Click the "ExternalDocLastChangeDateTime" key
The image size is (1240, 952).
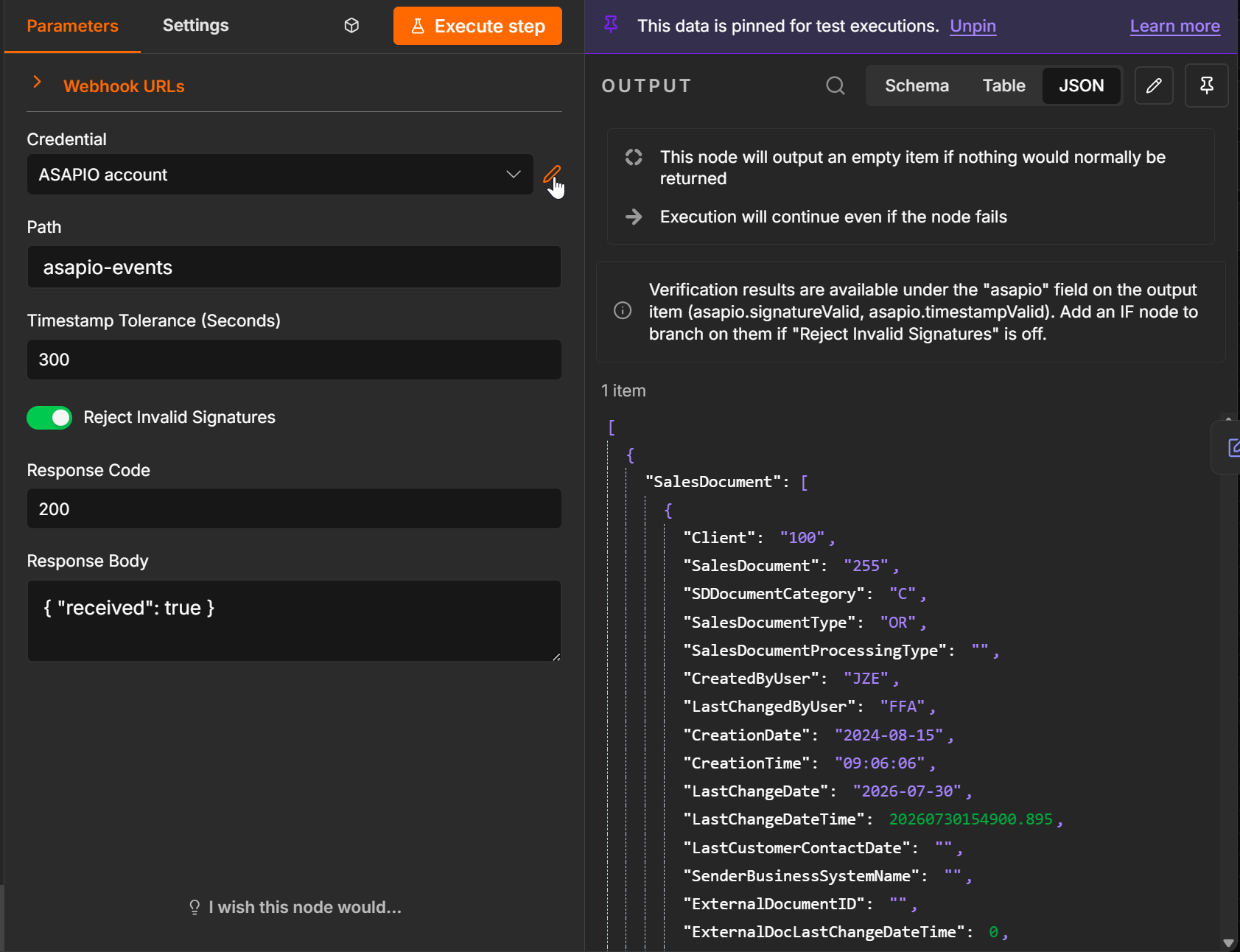(824, 932)
